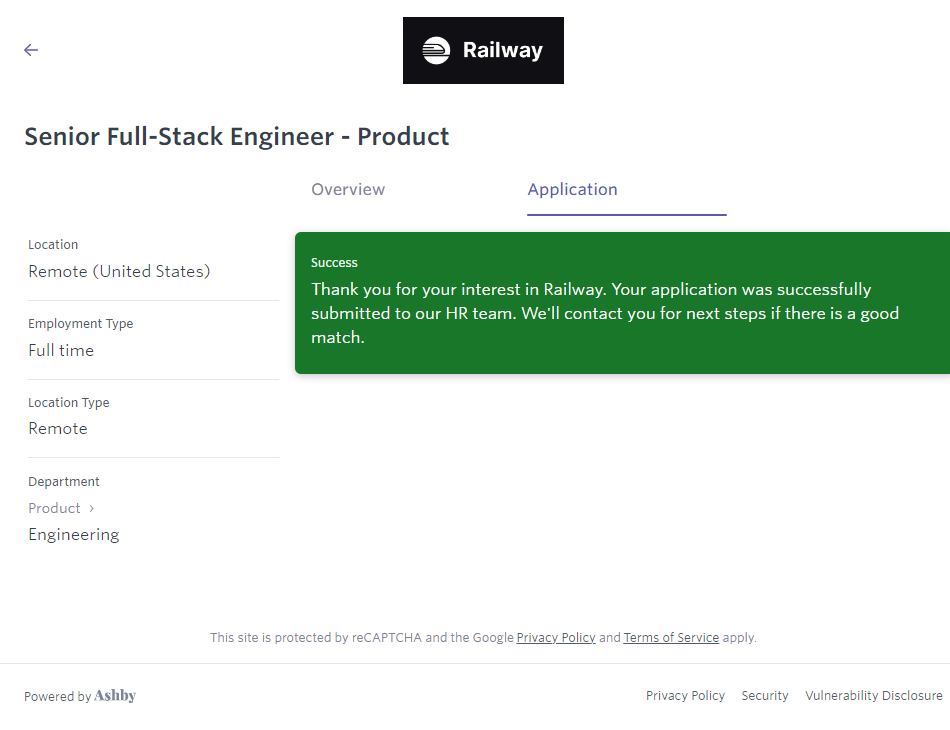Open the reCAPTCHA Google Privacy Policy link

tap(556, 638)
